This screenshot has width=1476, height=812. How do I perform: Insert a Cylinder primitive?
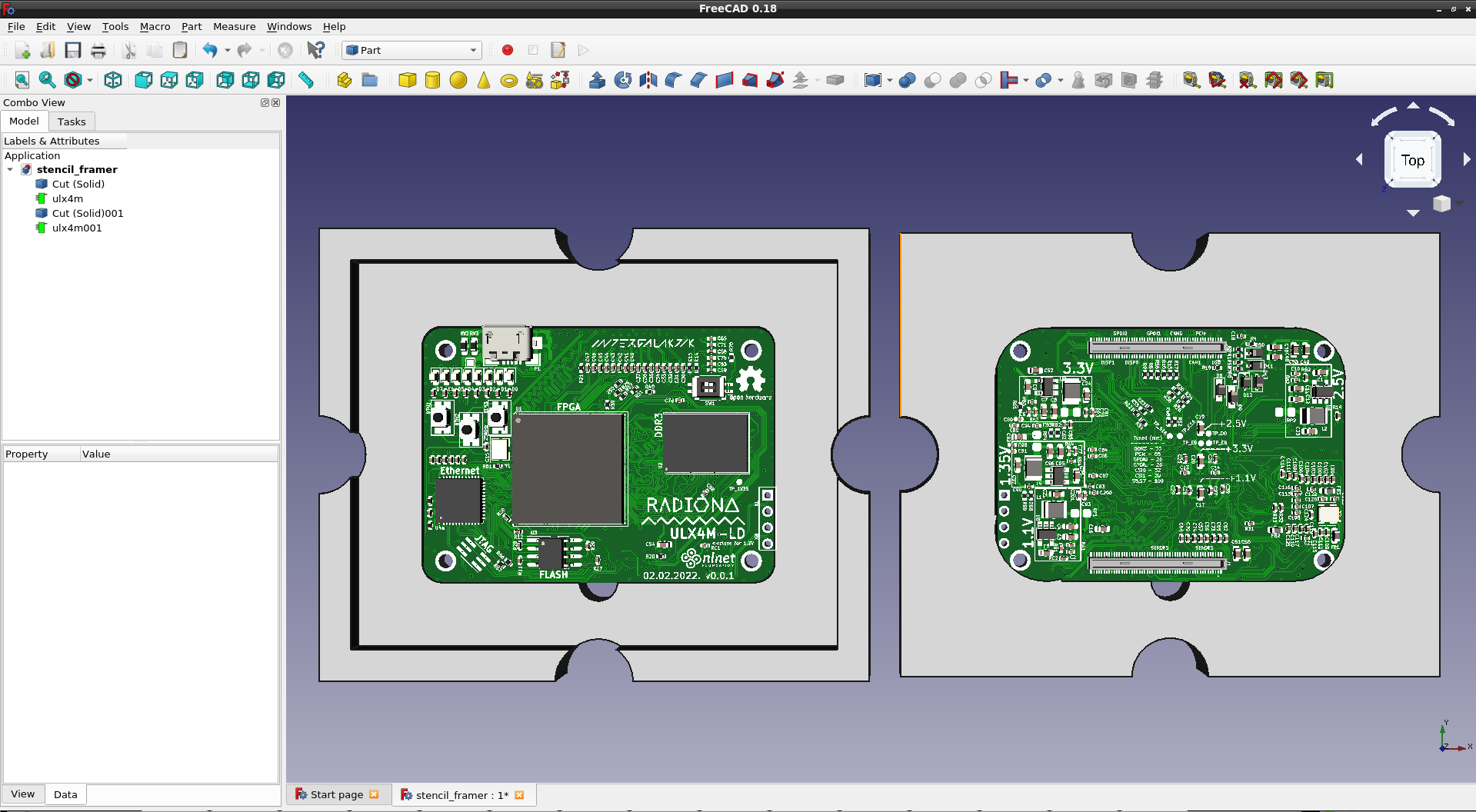[x=432, y=80]
